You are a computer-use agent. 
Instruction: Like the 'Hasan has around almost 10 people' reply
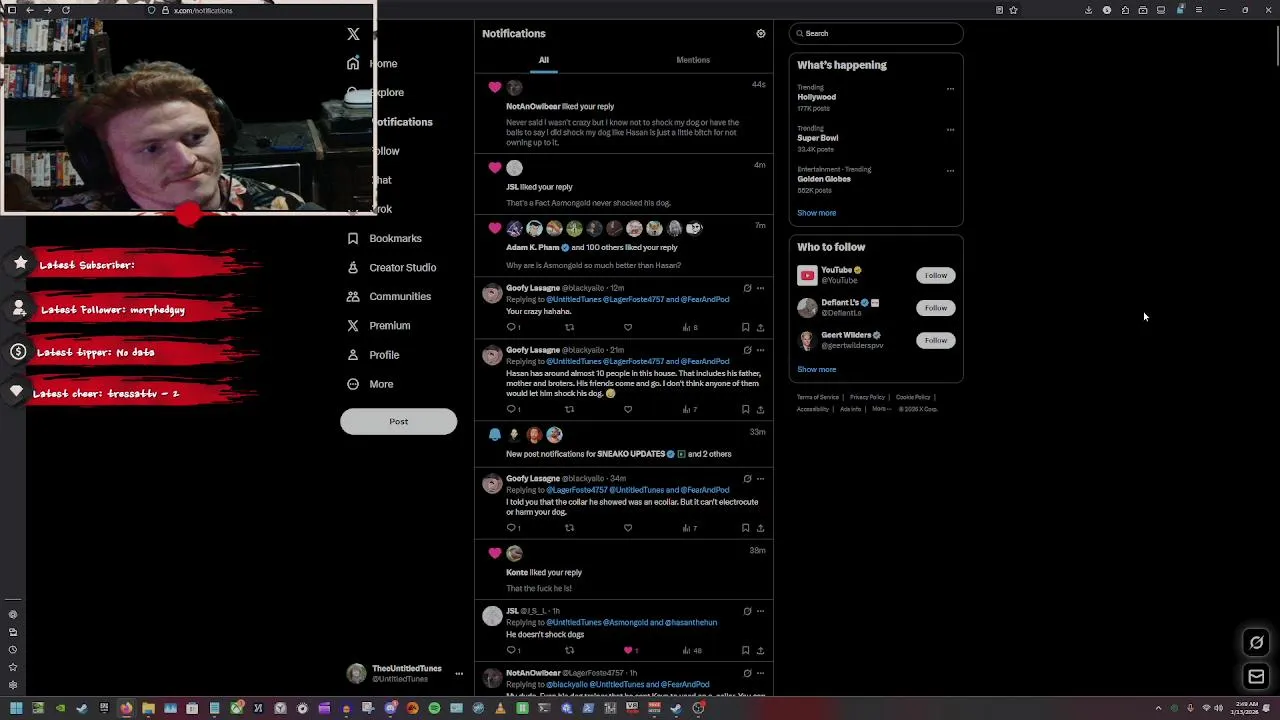click(628, 409)
